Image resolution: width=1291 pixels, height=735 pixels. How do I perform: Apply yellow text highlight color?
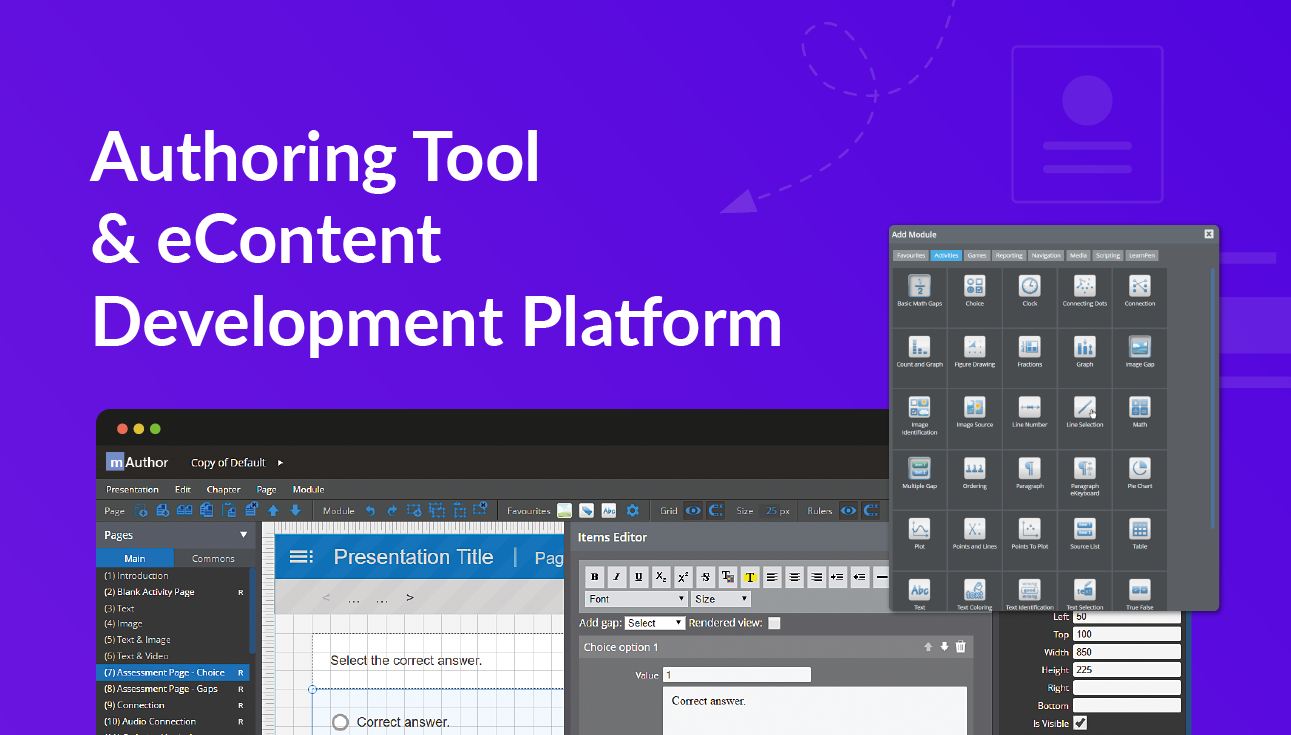pos(750,577)
